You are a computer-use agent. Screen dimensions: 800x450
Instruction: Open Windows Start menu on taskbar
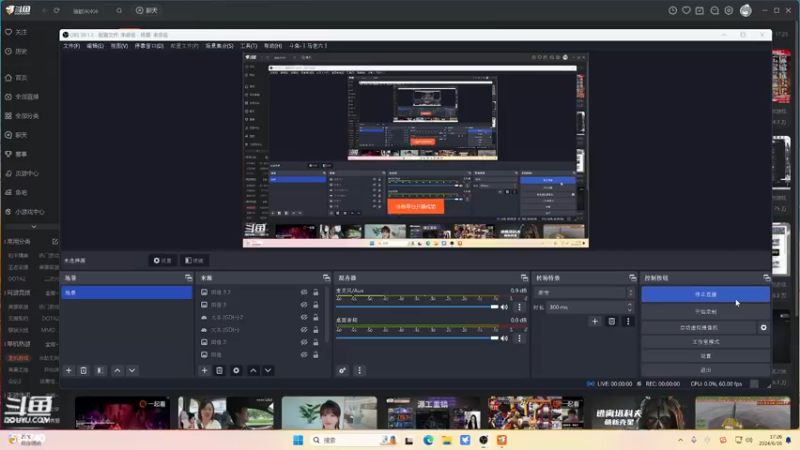click(x=298, y=440)
